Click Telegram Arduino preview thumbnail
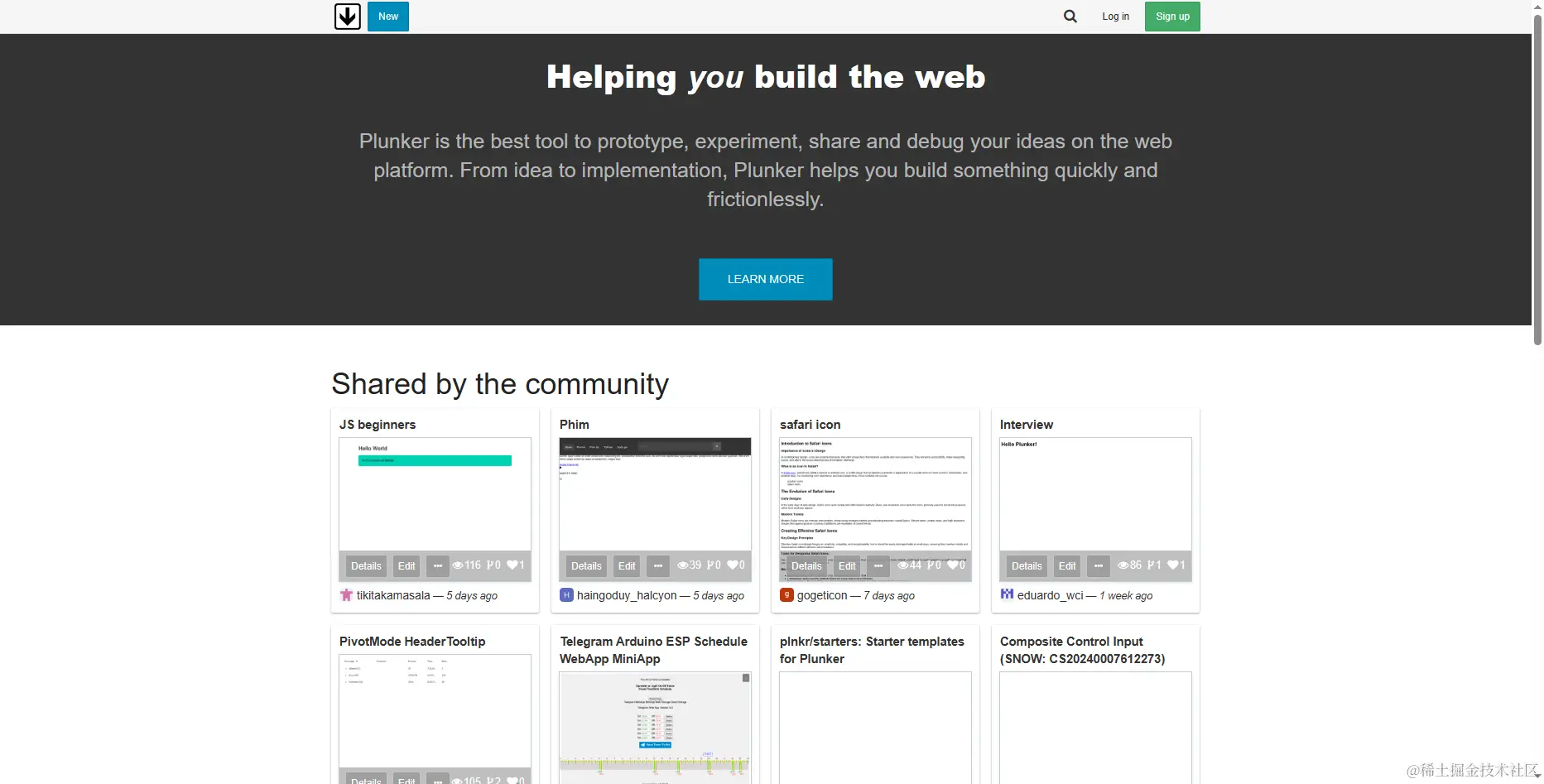The height and width of the screenshot is (784, 1544). click(x=655, y=728)
